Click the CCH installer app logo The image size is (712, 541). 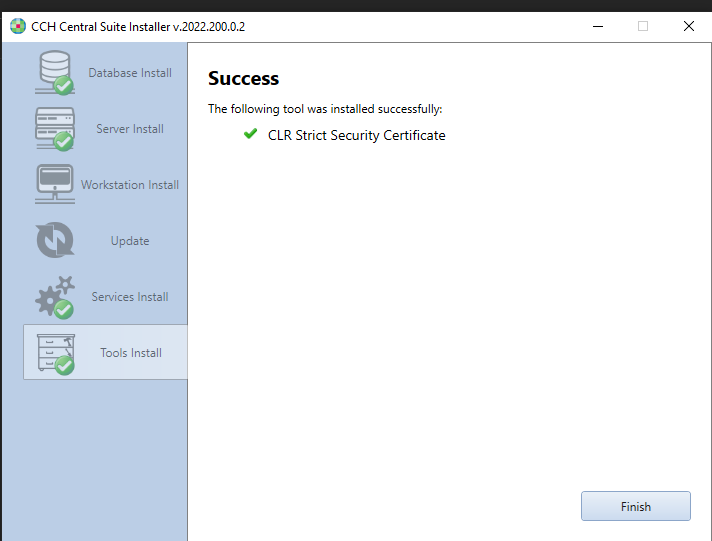tap(18, 26)
